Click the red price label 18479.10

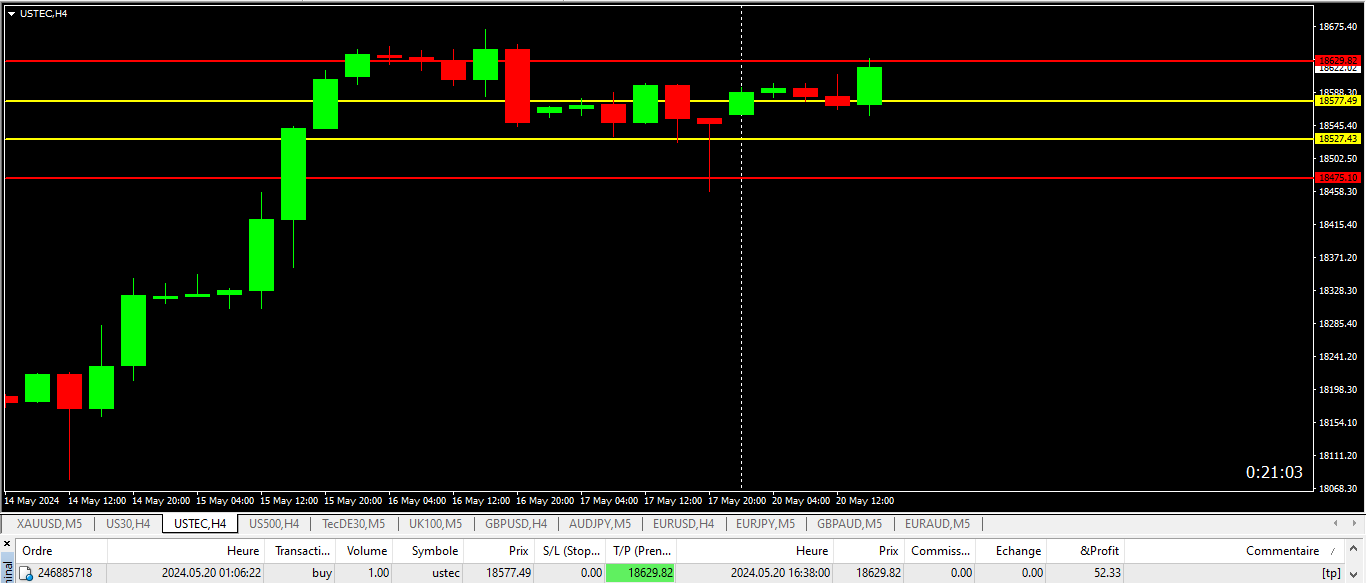[1338, 178]
